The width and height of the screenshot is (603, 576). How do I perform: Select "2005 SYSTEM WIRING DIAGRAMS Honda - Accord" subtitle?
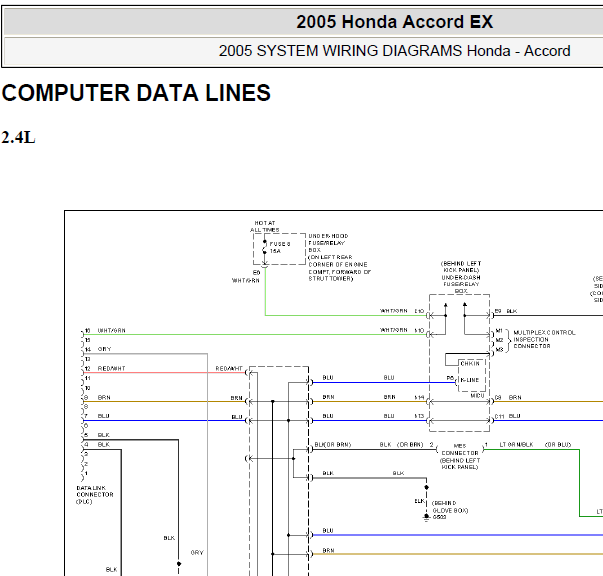tap(394, 51)
